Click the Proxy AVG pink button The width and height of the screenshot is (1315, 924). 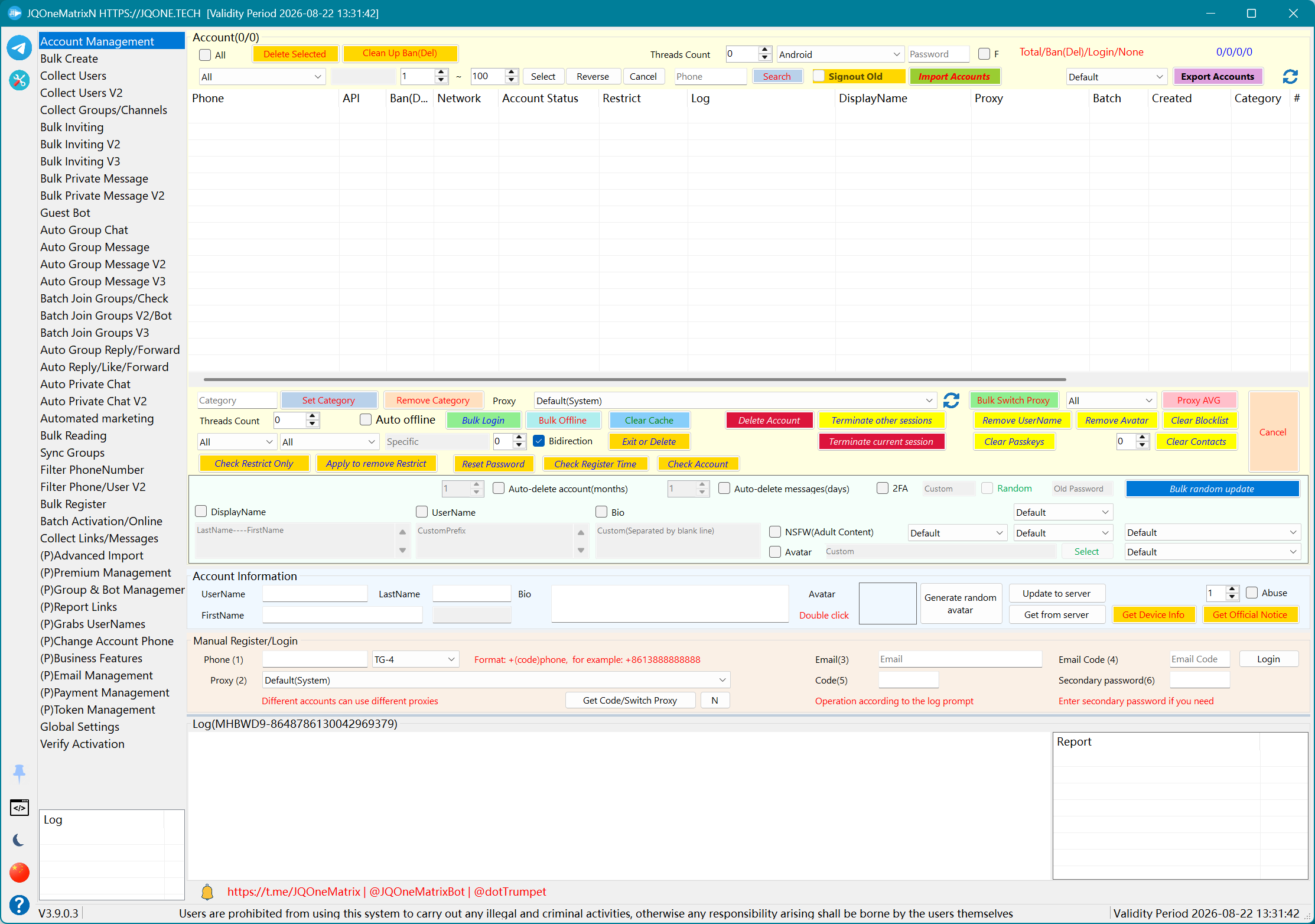[1199, 400]
